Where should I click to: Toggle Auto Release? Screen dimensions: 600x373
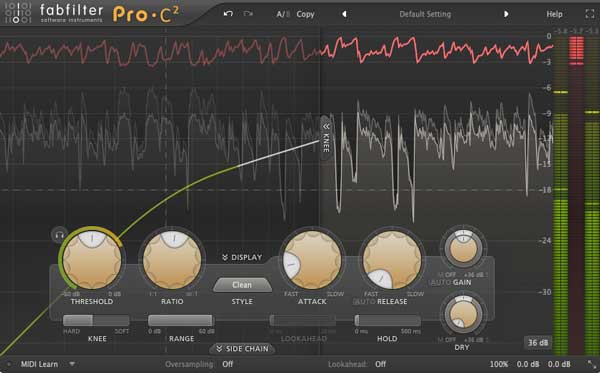[x=364, y=301]
